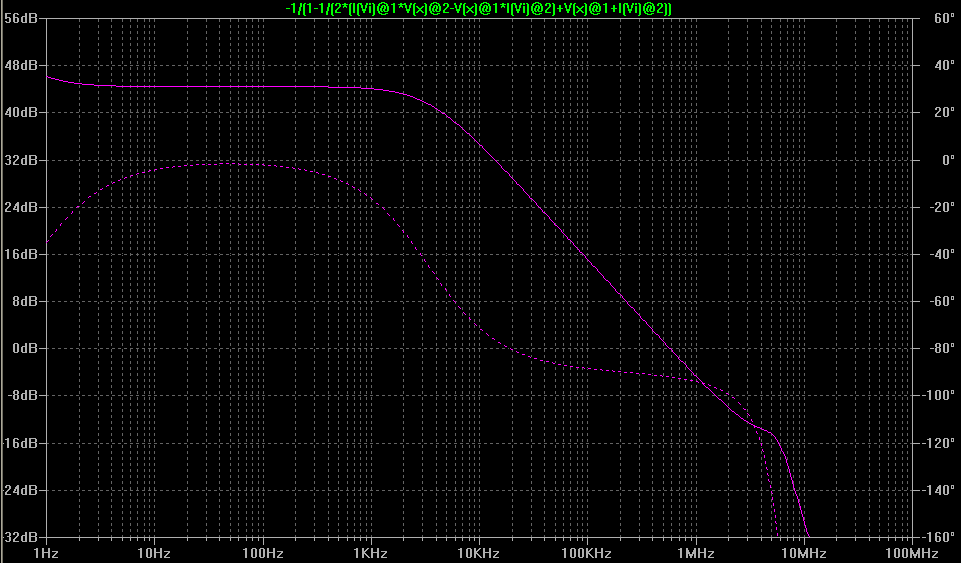
Task: Click the -160° phase axis label
Action: [938, 537]
